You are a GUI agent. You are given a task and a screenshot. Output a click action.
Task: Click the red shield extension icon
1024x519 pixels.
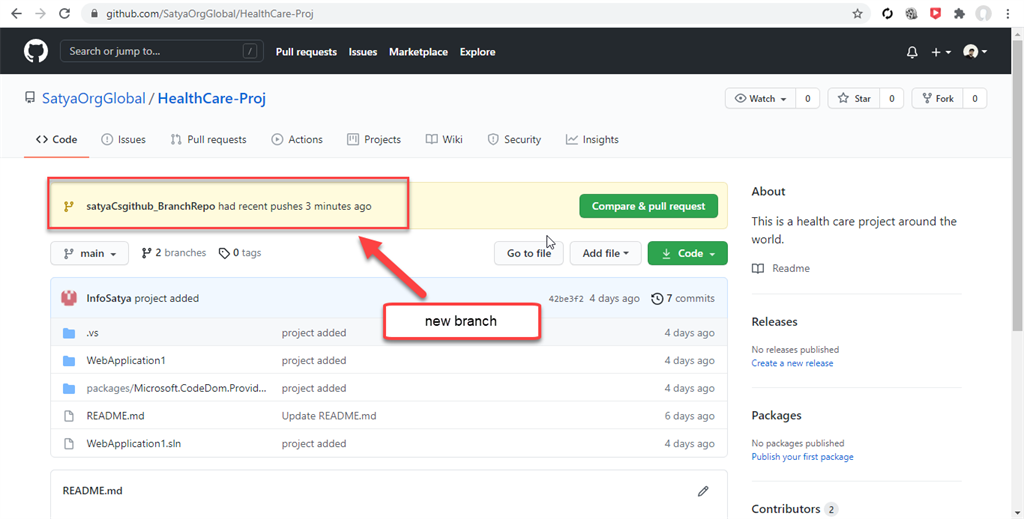935,13
